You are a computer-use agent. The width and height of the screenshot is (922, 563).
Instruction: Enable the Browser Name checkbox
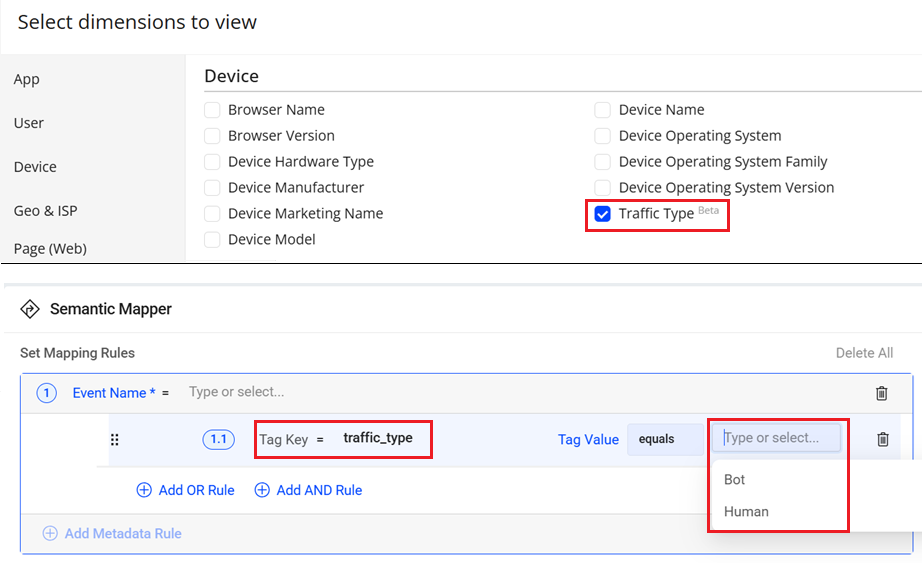click(212, 110)
